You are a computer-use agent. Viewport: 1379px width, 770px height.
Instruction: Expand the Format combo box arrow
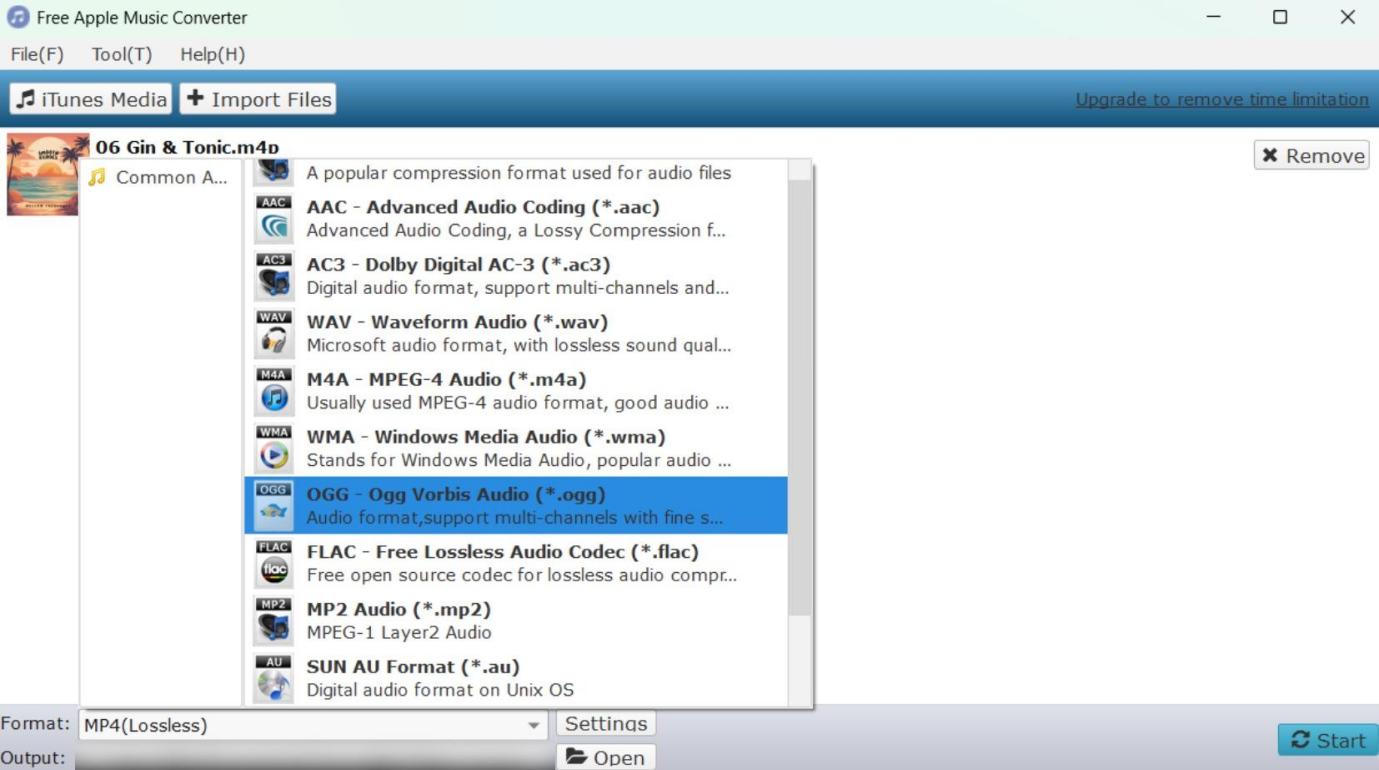(x=535, y=726)
